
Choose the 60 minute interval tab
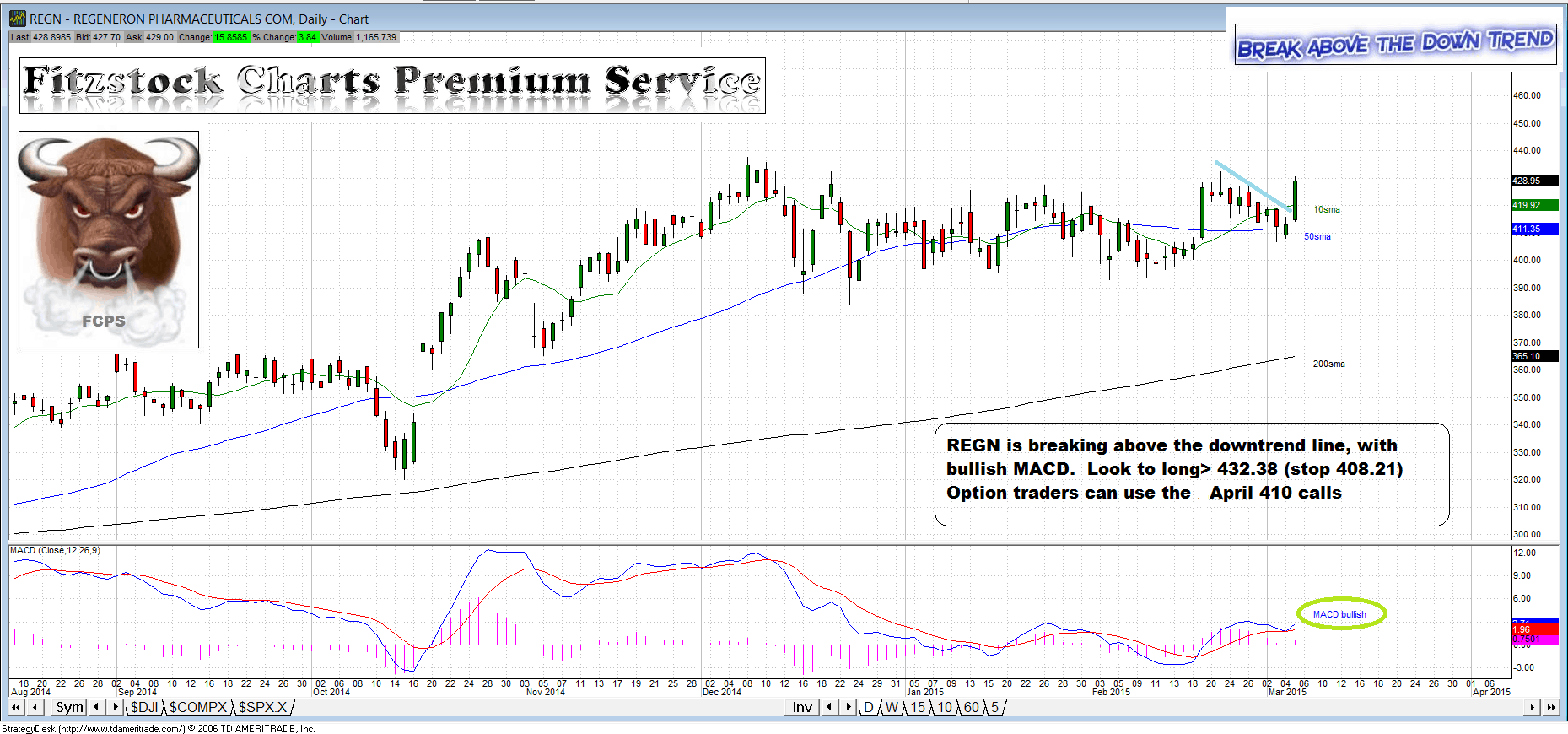[972, 707]
